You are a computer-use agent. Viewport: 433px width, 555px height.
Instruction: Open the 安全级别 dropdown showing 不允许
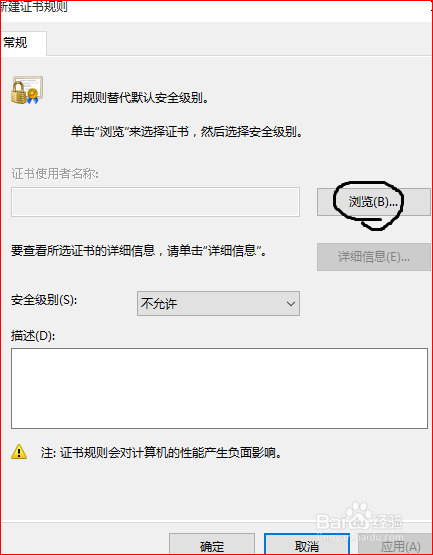tap(218, 303)
